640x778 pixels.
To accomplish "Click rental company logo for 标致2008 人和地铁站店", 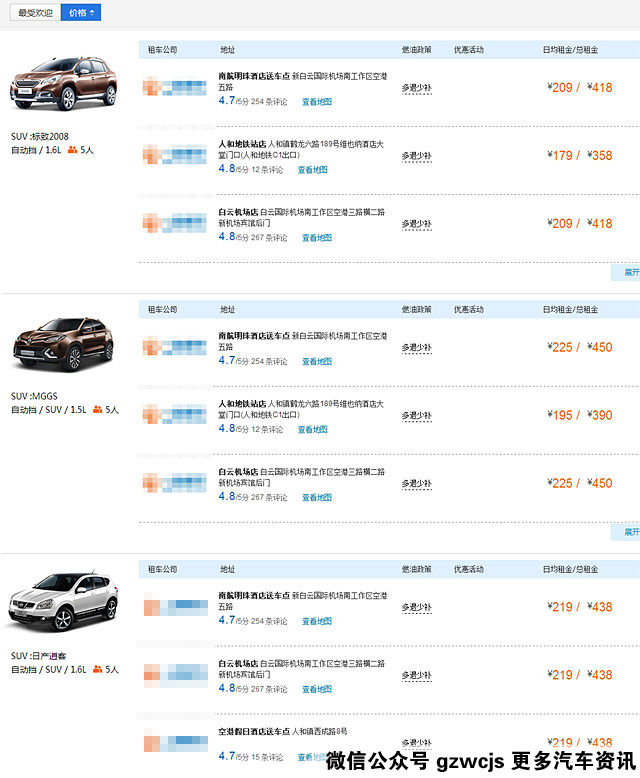I will tap(174, 155).
